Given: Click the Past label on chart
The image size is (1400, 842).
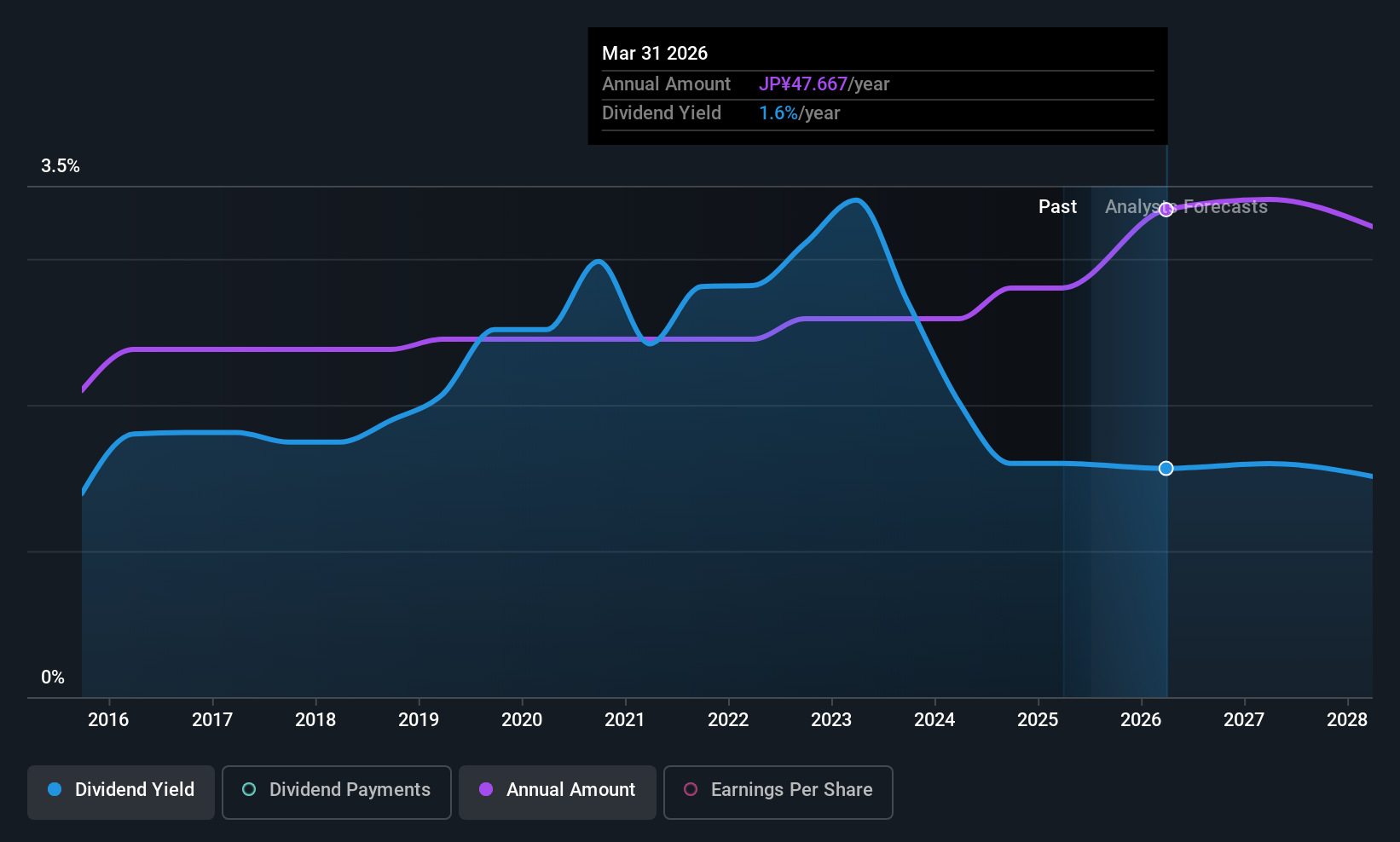Looking at the screenshot, I should point(1057,207).
